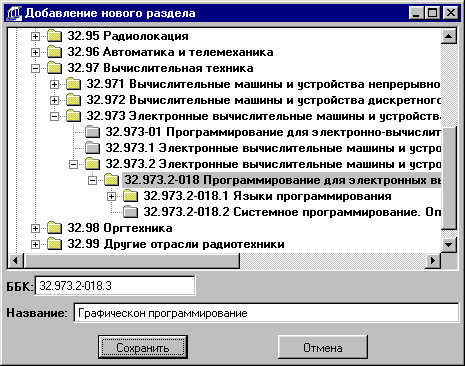Viewport: 465px width, 366px height.
Task: Click the folder icon of 32.98 Оргтехника
Action: 54,228
